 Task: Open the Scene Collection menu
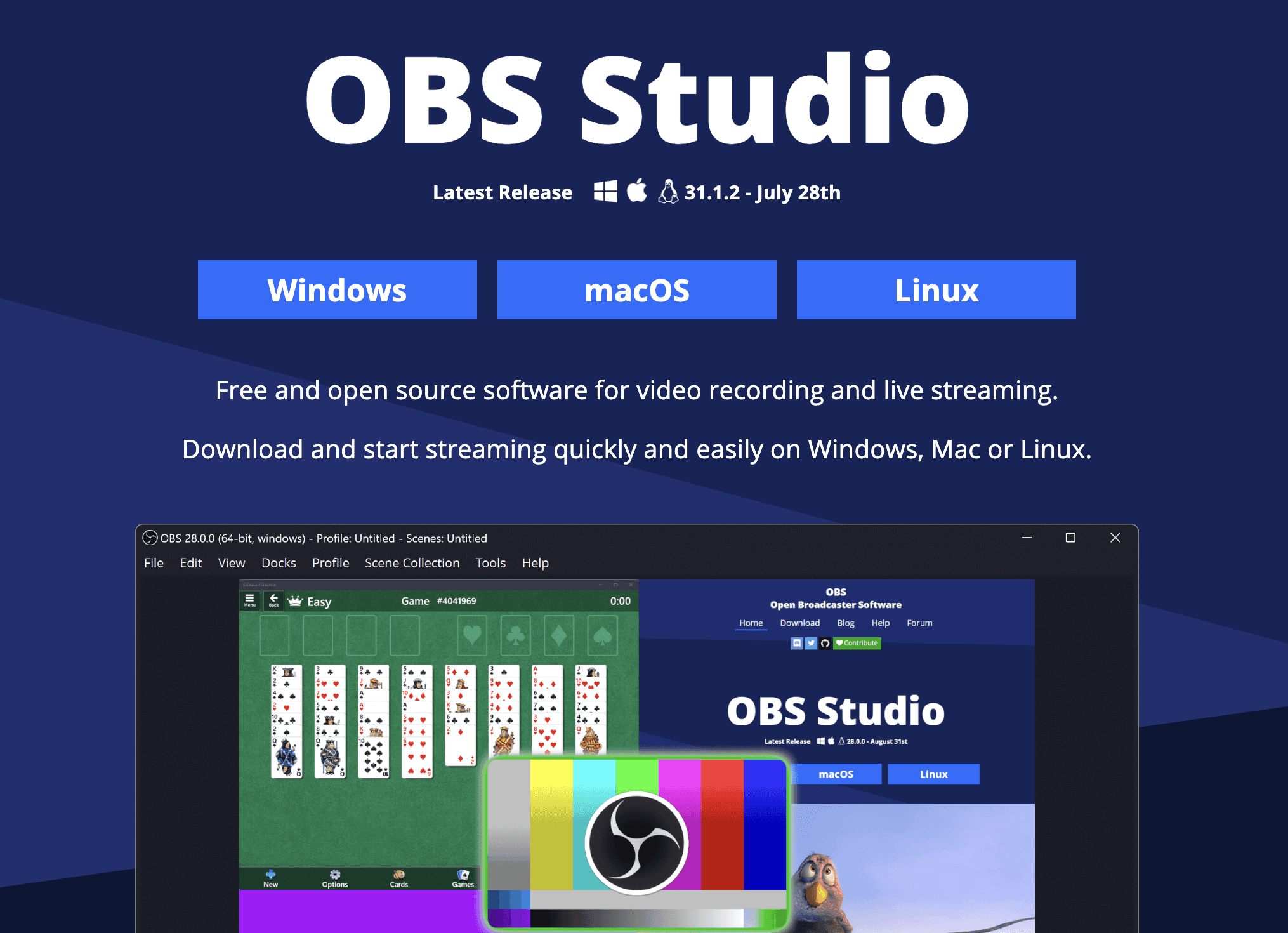point(412,562)
